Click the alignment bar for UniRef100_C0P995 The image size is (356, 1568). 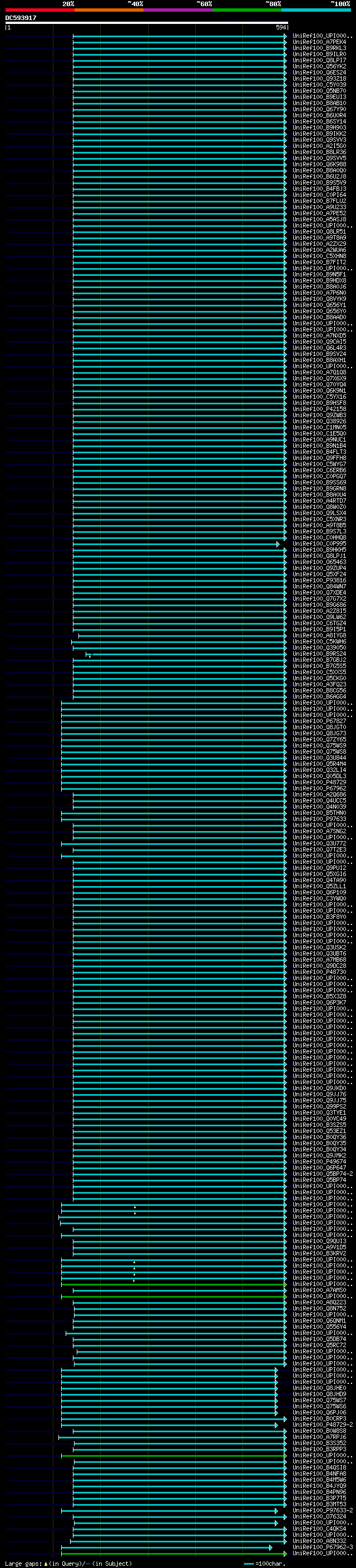(176, 544)
